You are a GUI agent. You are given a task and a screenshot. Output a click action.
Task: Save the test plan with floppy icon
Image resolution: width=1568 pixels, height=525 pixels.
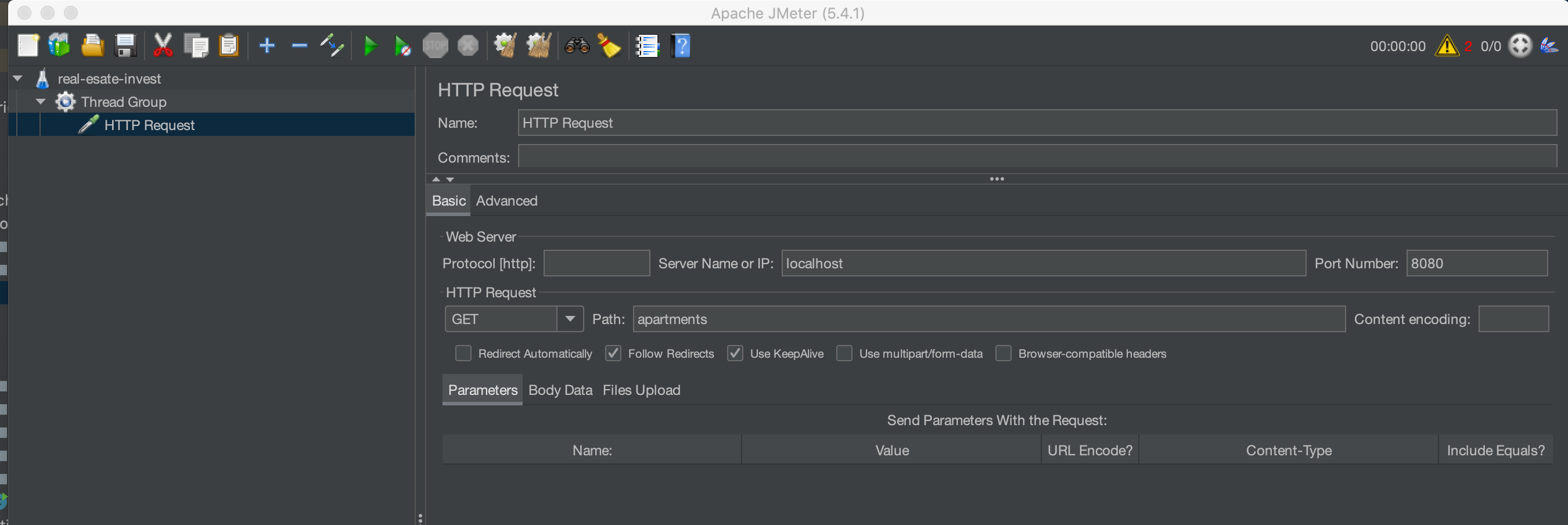tap(125, 46)
